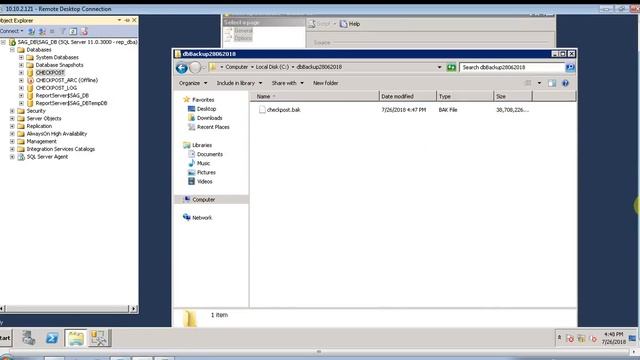Click the search magnifier in Explorer
This screenshot has height=360, width=640.
(570, 67)
